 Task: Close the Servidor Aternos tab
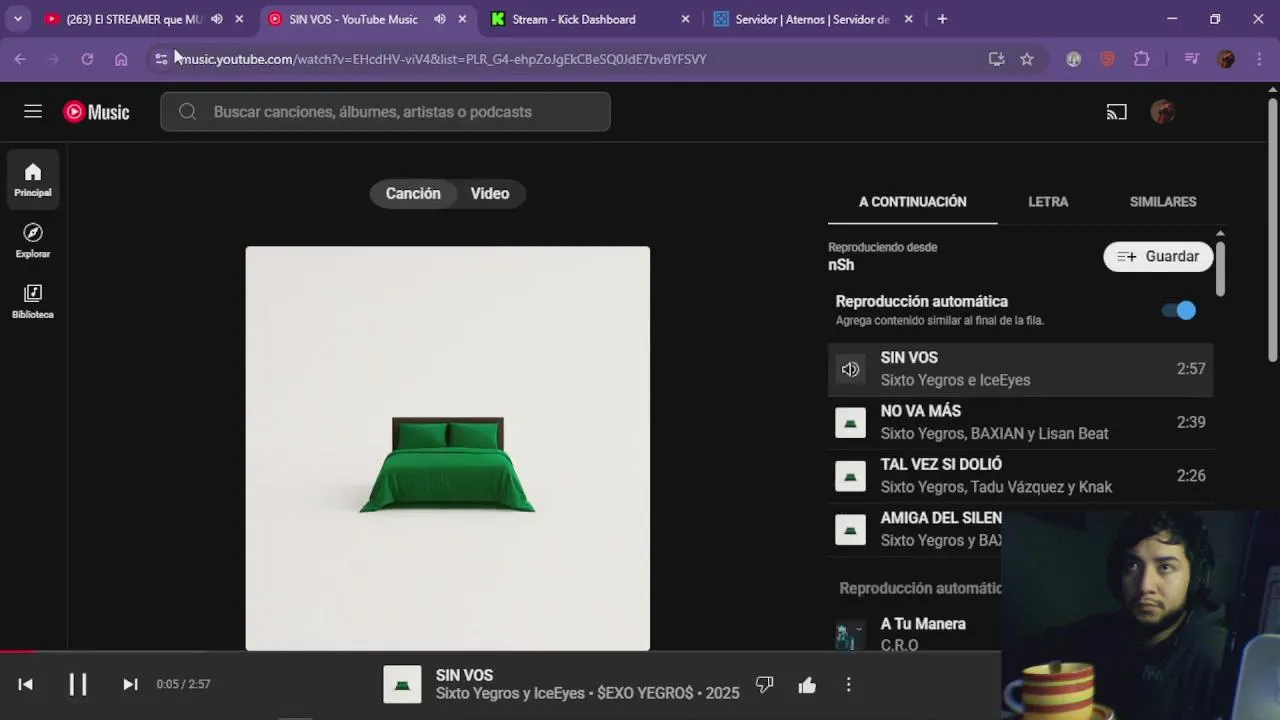[x=908, y=19]
